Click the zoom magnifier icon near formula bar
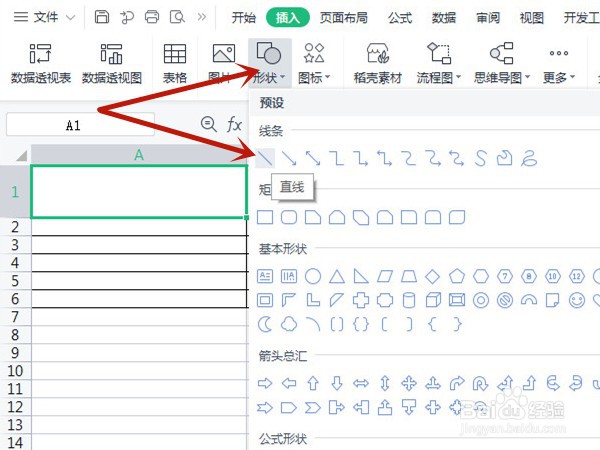 (209, 124)
